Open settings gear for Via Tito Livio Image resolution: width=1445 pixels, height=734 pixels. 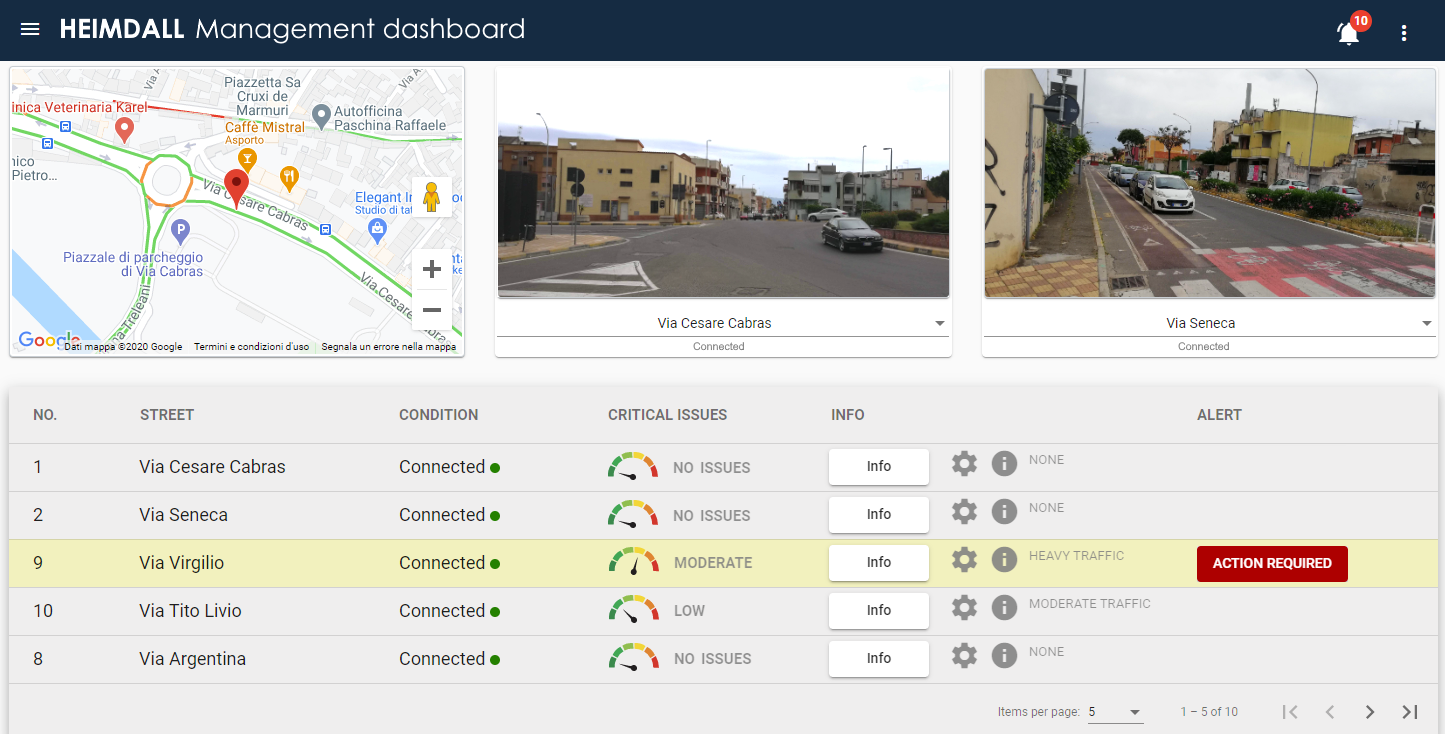(x=964, y=608)
